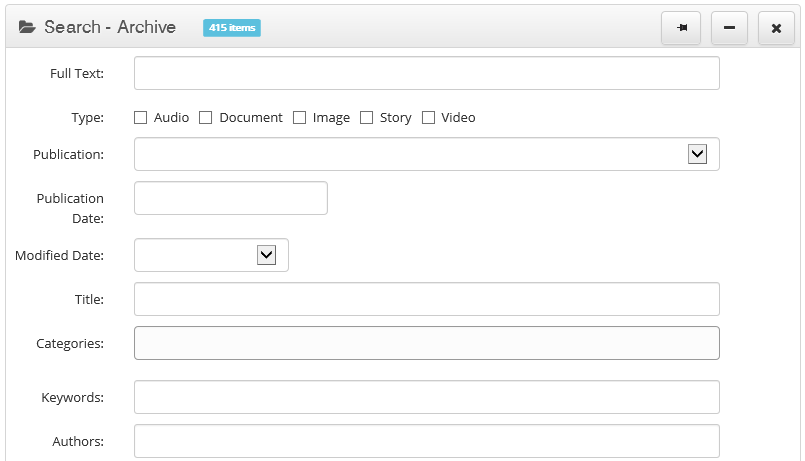Toggle the Video type checkbox

pyautogui.click(x=428, y=118)
